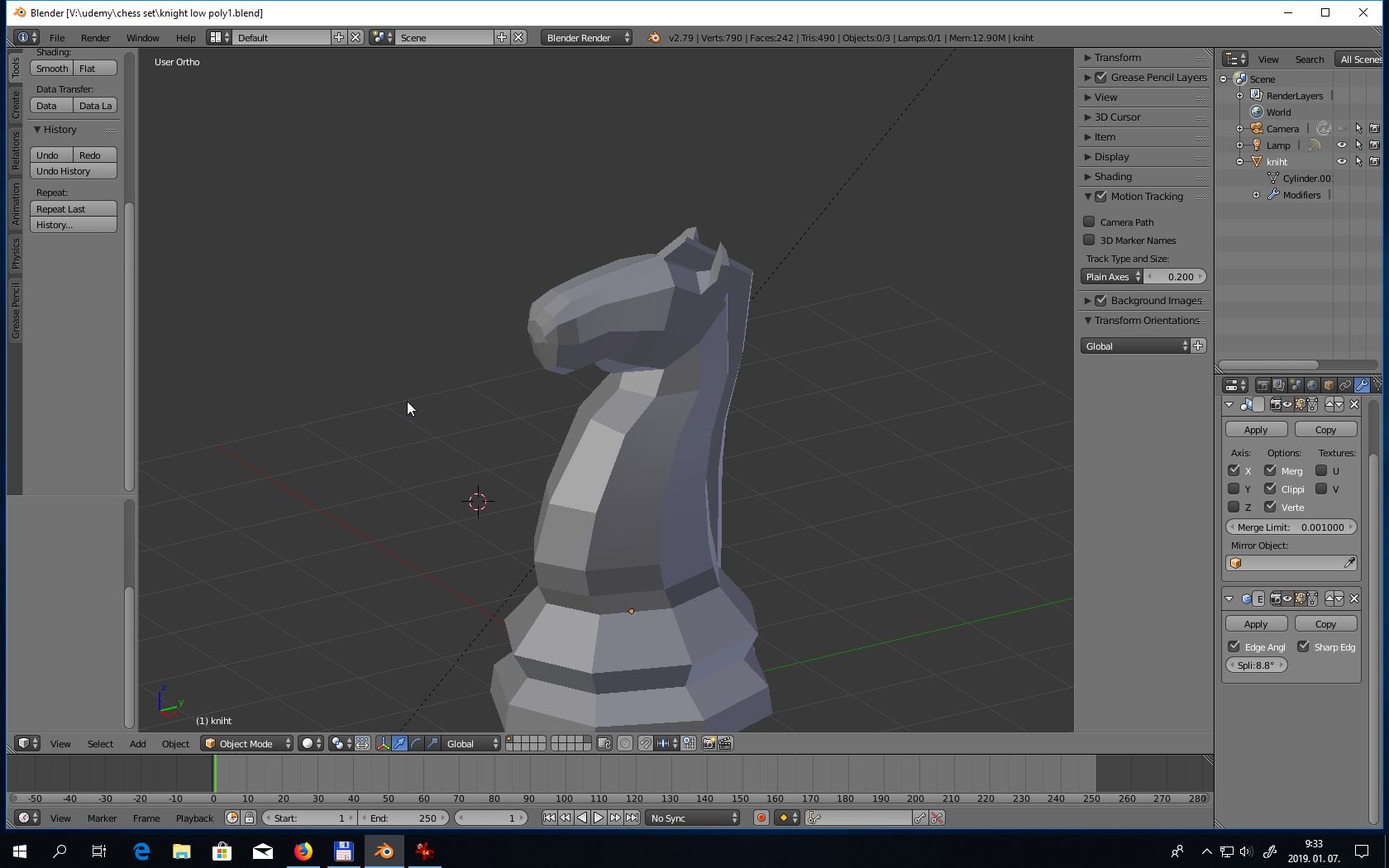Expand the Camera item in outliner
Screen dimensions: 1389x868
pyautogui.click(x=1239, y=129)
